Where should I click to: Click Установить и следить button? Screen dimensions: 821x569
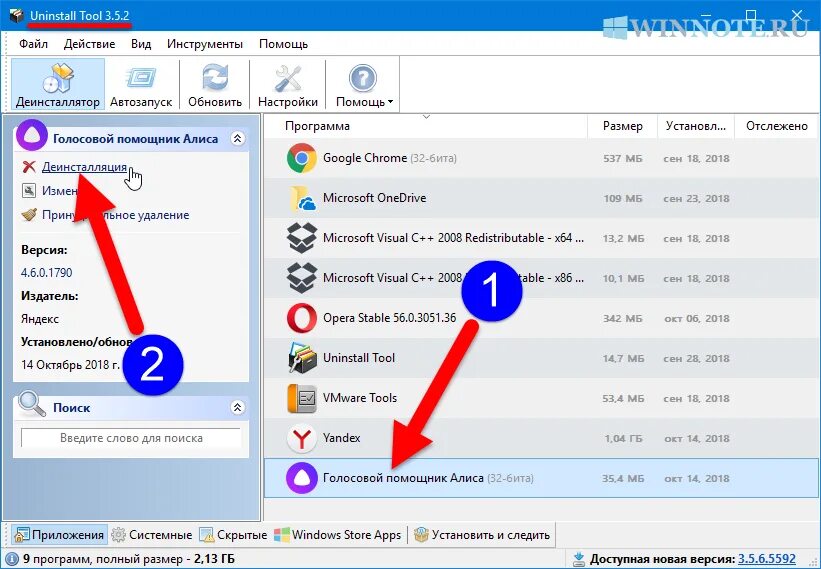tap(482, 534)
